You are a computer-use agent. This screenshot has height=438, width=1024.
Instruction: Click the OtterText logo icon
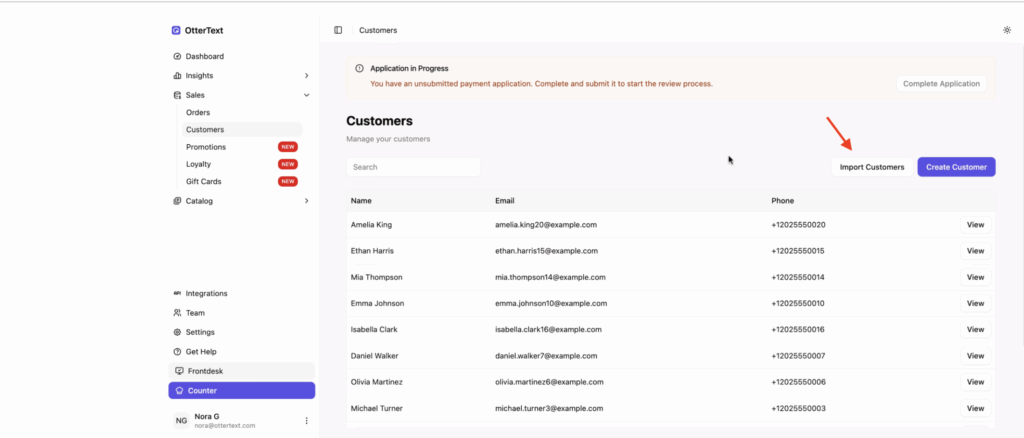click(x=177, y=30)
